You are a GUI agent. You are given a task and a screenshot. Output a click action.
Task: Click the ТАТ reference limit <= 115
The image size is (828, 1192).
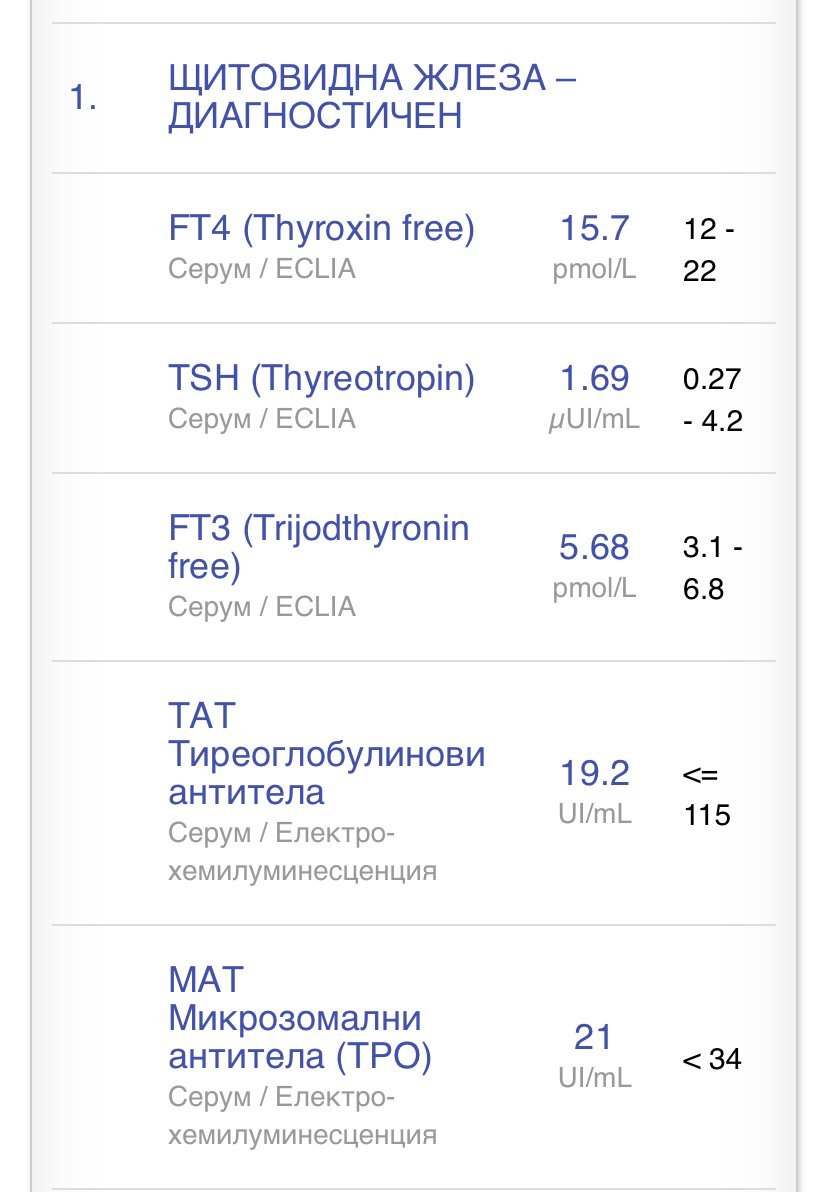pyautogui.click(x=707, y=794)
